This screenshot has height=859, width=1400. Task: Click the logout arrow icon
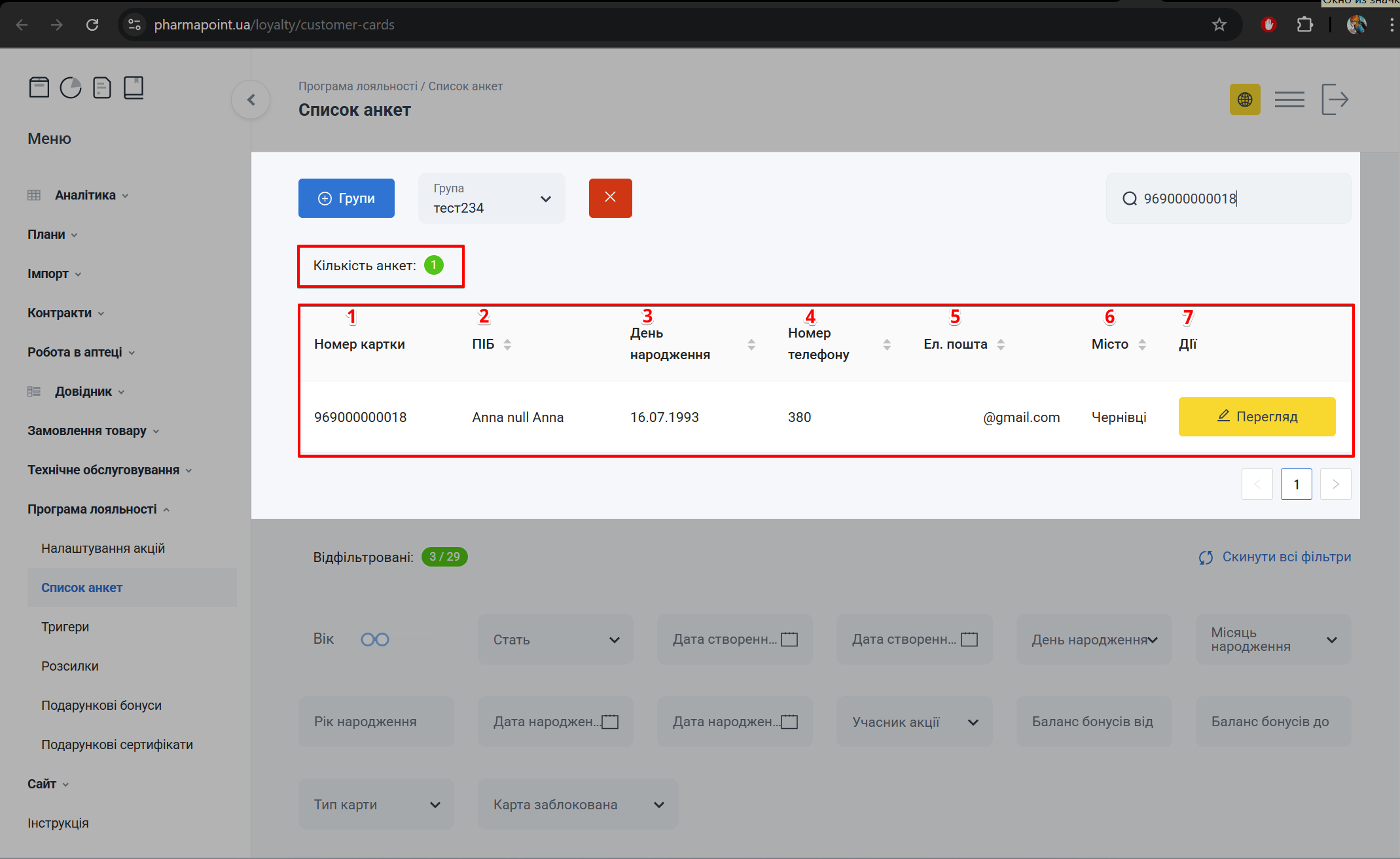pyautogui.click(x=1335, y=99)
